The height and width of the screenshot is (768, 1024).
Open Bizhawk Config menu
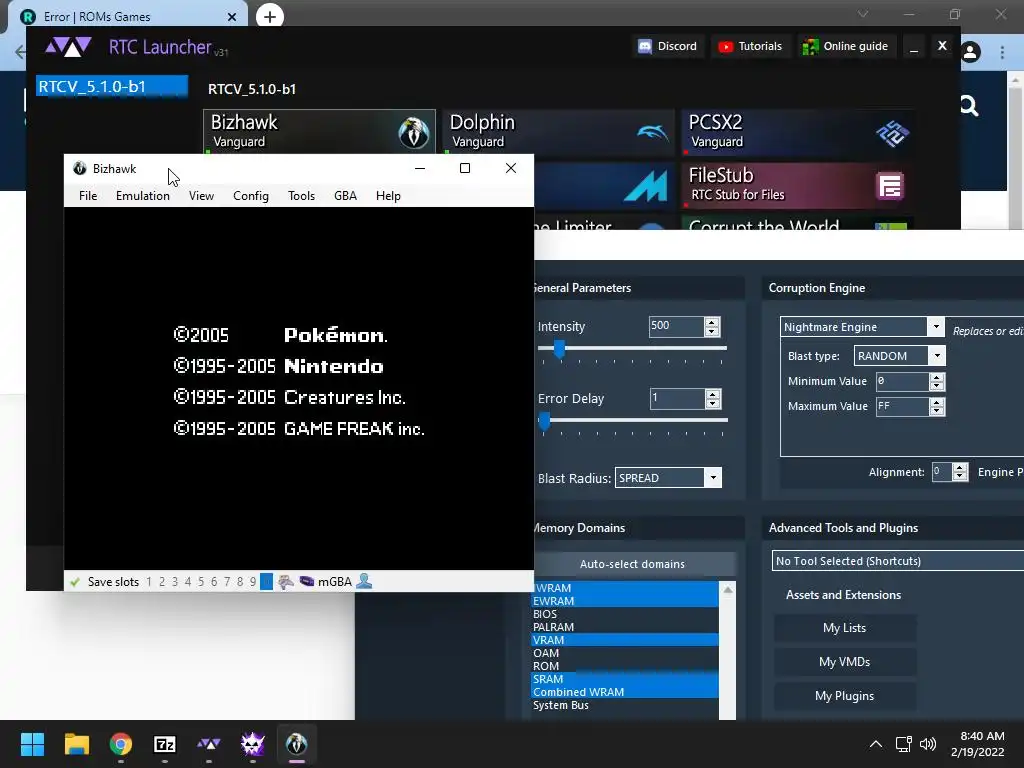coord(251,196)
